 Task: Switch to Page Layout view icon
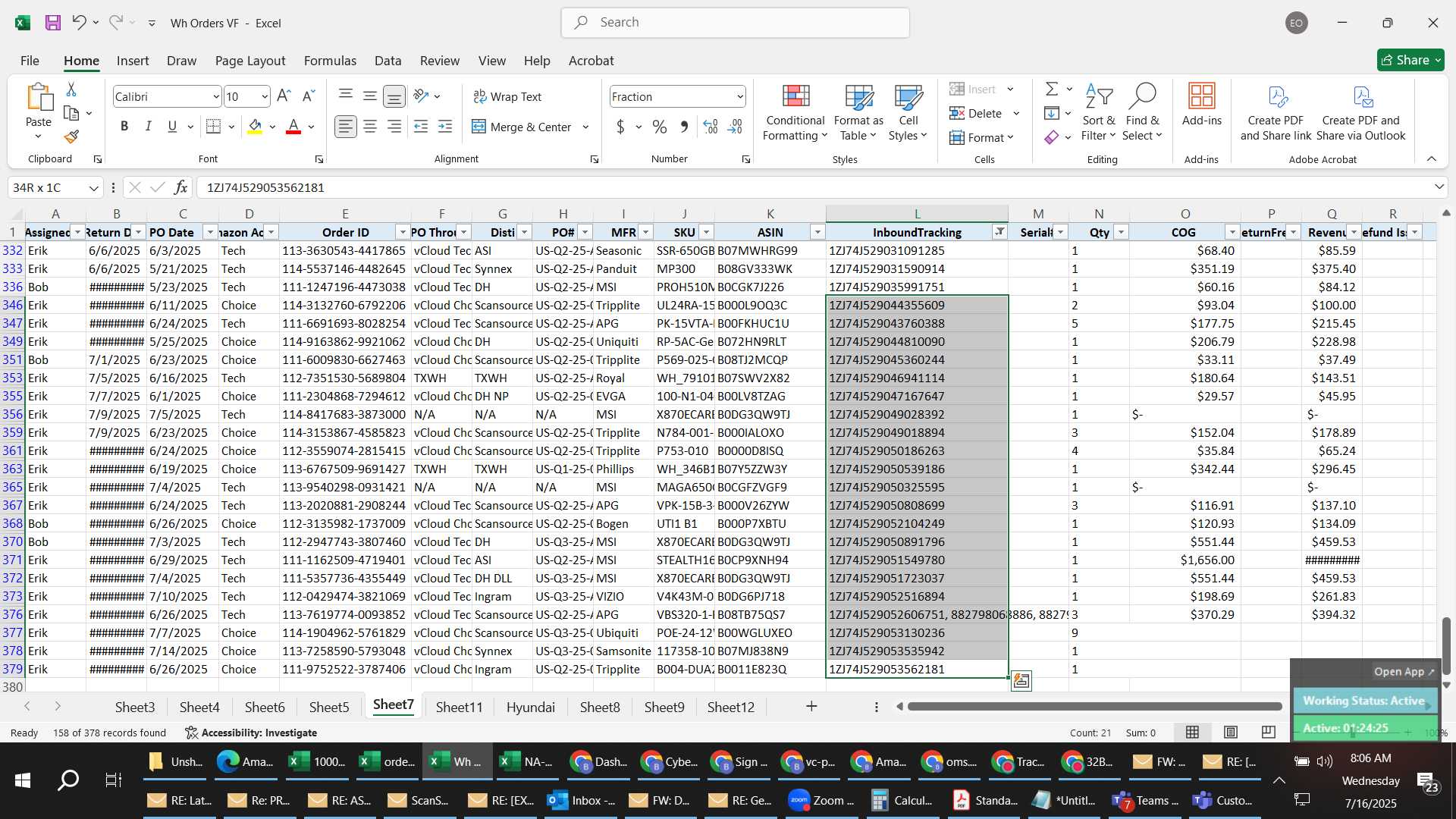pyautogui.click(x=1231, y=732)
